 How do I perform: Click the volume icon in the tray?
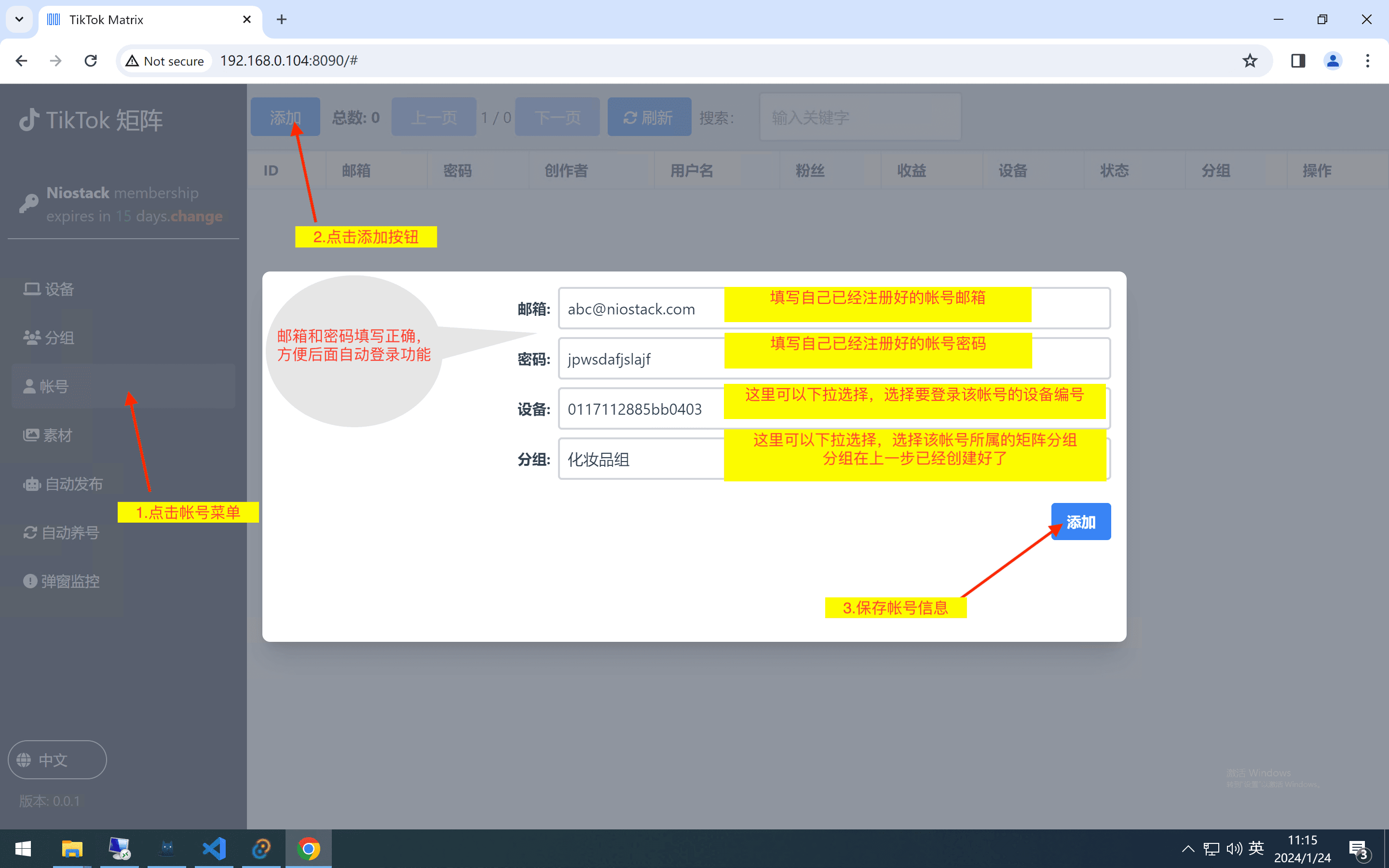pos(1233,849)
